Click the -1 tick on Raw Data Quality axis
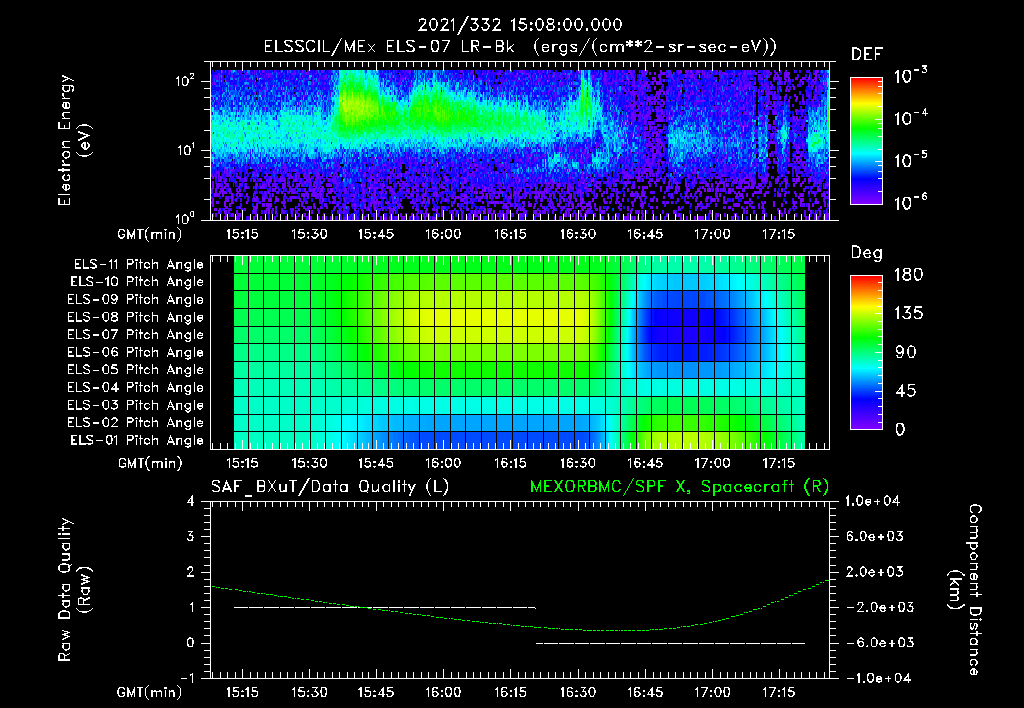Viewport: 1024px width, 708px height. click(x=187, y=678)
